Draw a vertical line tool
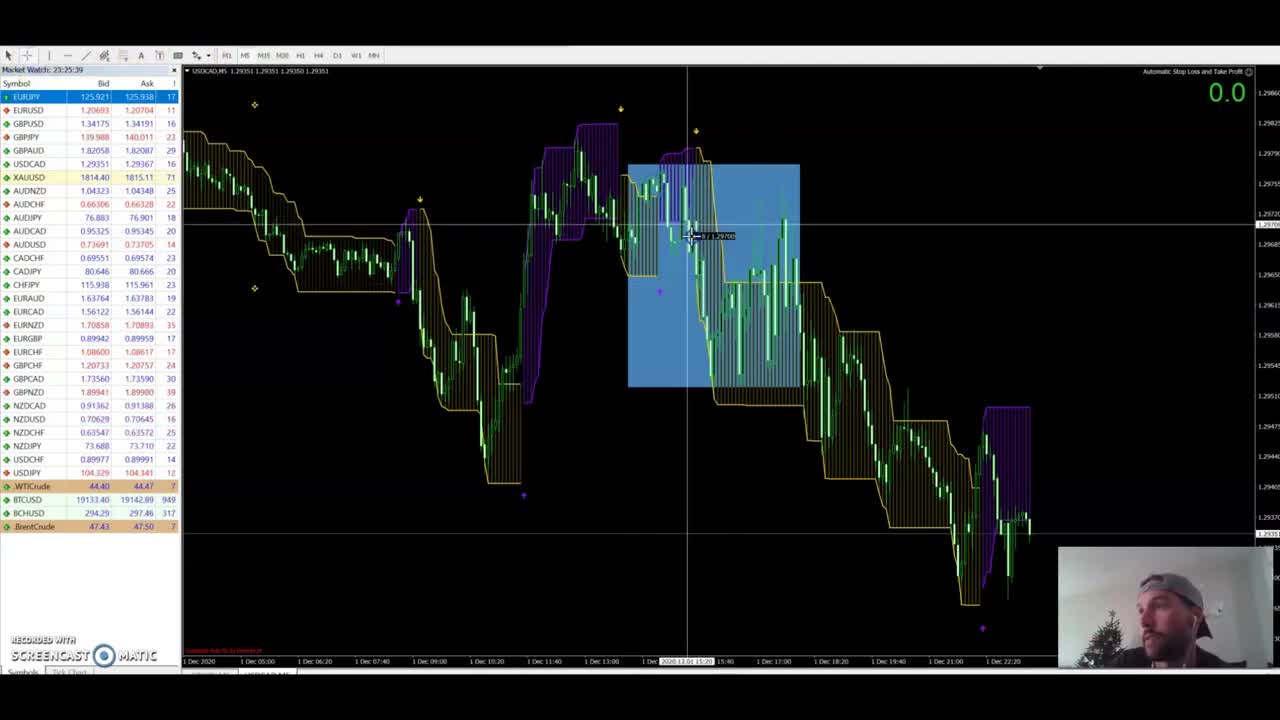Image resolution: width=1280 pixels, height=720 pixels. click(49, 55)
